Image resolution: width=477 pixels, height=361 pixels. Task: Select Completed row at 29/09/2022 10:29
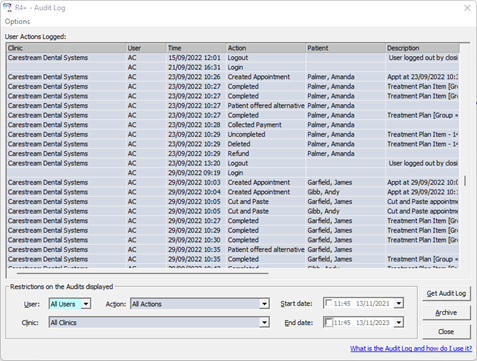tap(233, 231)
